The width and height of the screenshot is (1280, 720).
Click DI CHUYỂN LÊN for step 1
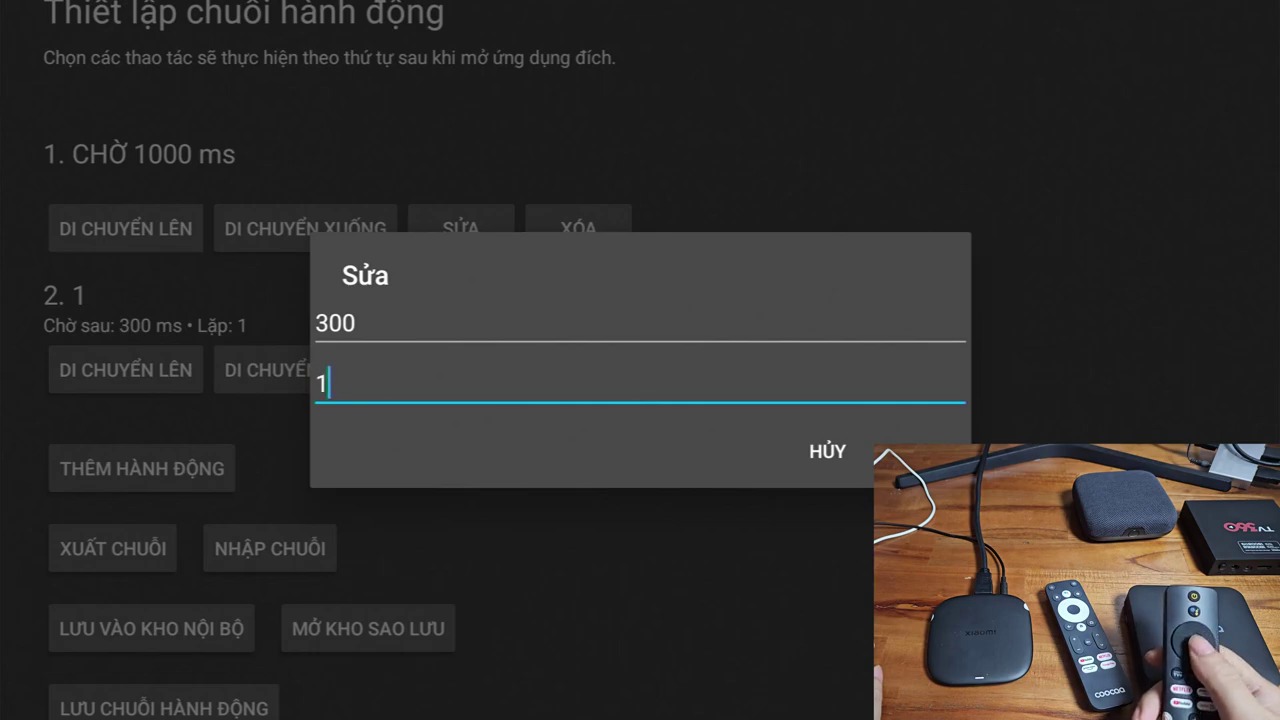[126, 229]
